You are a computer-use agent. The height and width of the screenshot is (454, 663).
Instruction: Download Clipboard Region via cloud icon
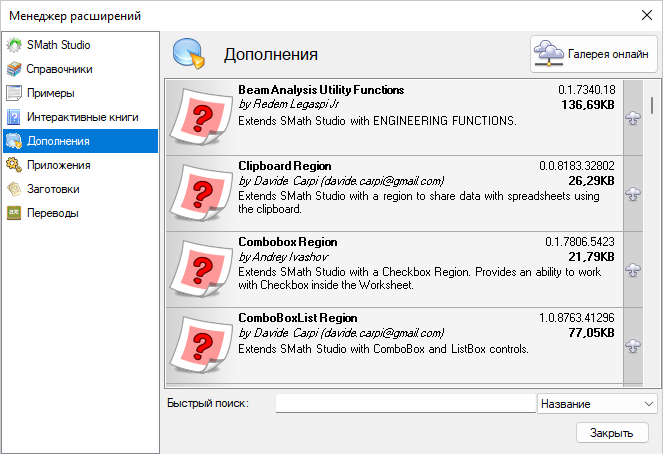(633, 194)
